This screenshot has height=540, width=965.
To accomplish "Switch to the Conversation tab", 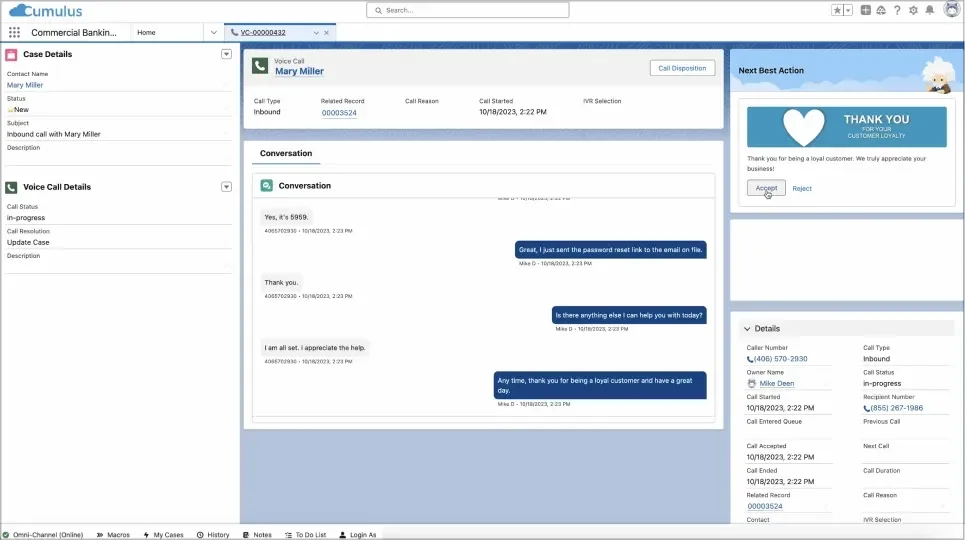I will click(286, 153).
